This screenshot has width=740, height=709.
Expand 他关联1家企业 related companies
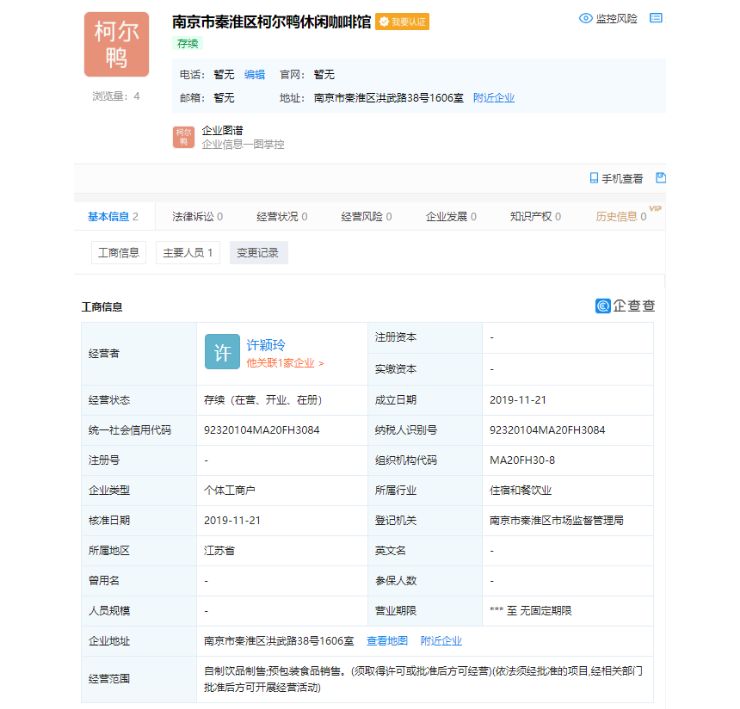[285, 363]
